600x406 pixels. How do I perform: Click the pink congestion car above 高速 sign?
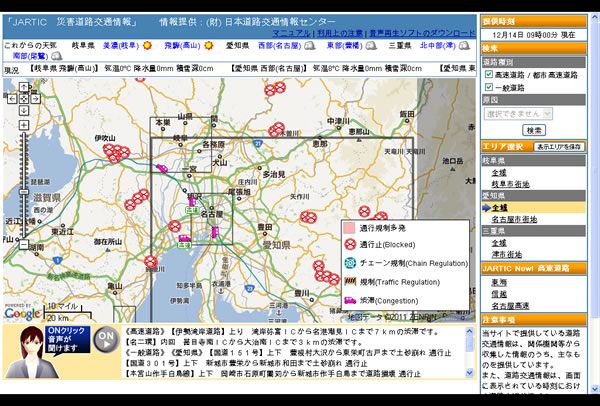[x=184, y=238]
